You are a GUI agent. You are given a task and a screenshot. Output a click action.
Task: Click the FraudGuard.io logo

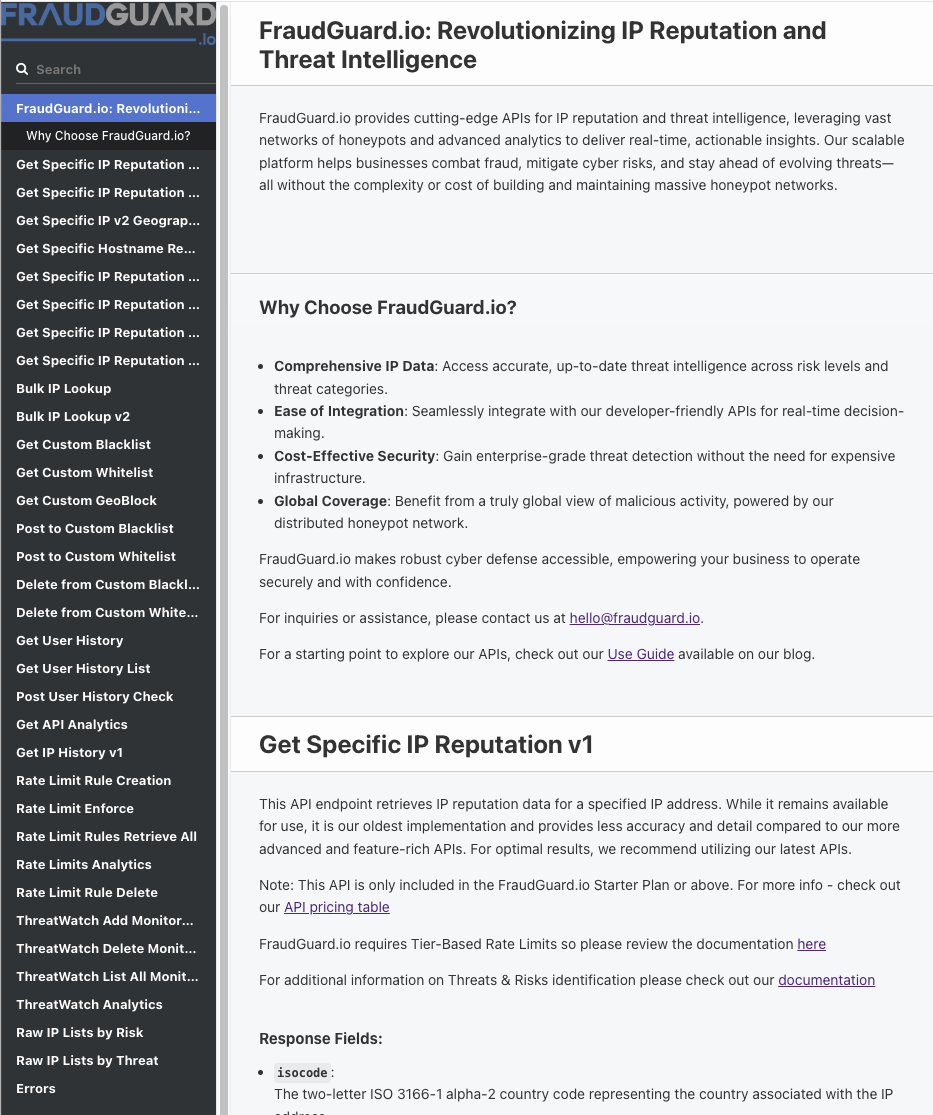(108, 24)
